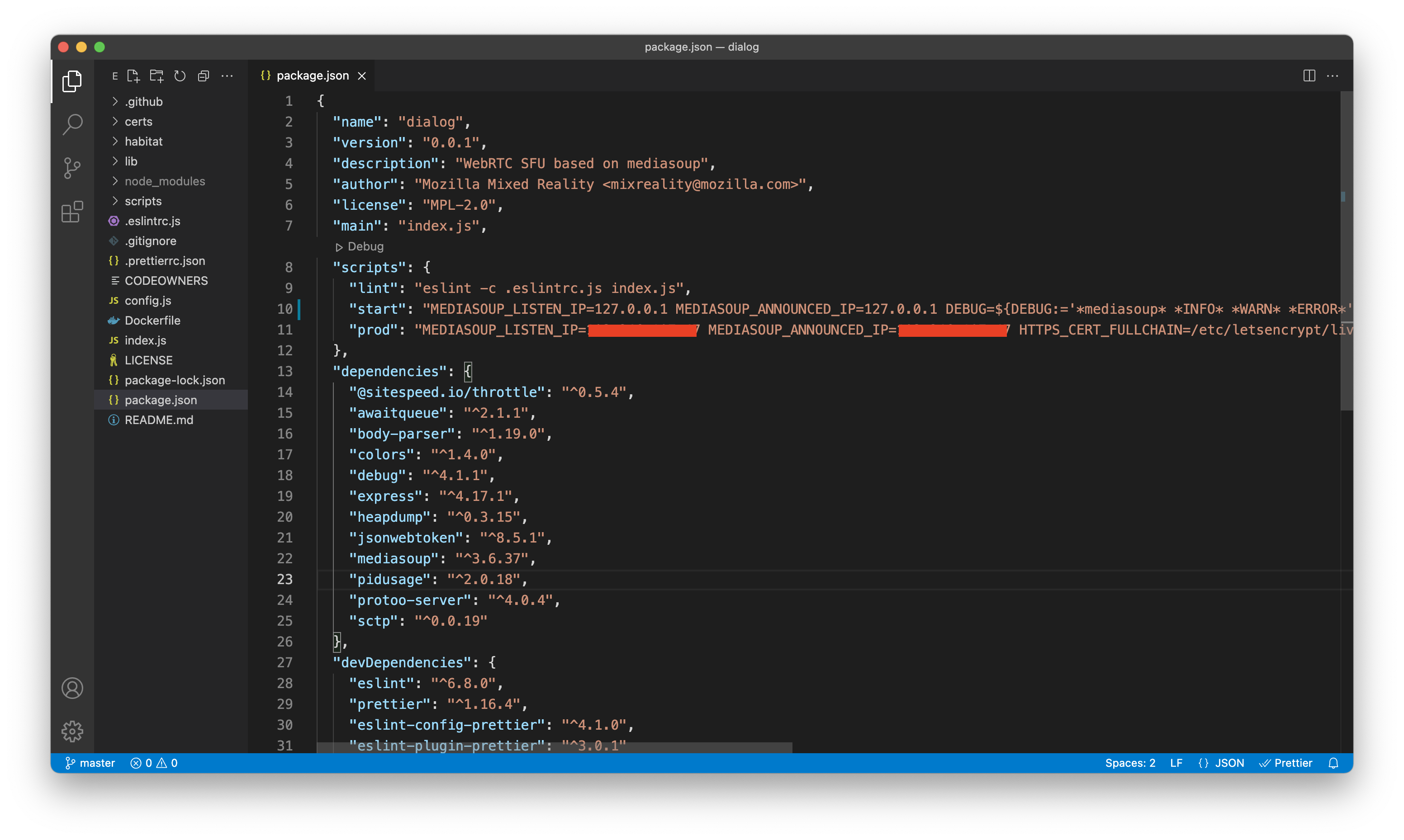Open the Search view in activity bar
The image size is (1404, 840).
point(72,124)
